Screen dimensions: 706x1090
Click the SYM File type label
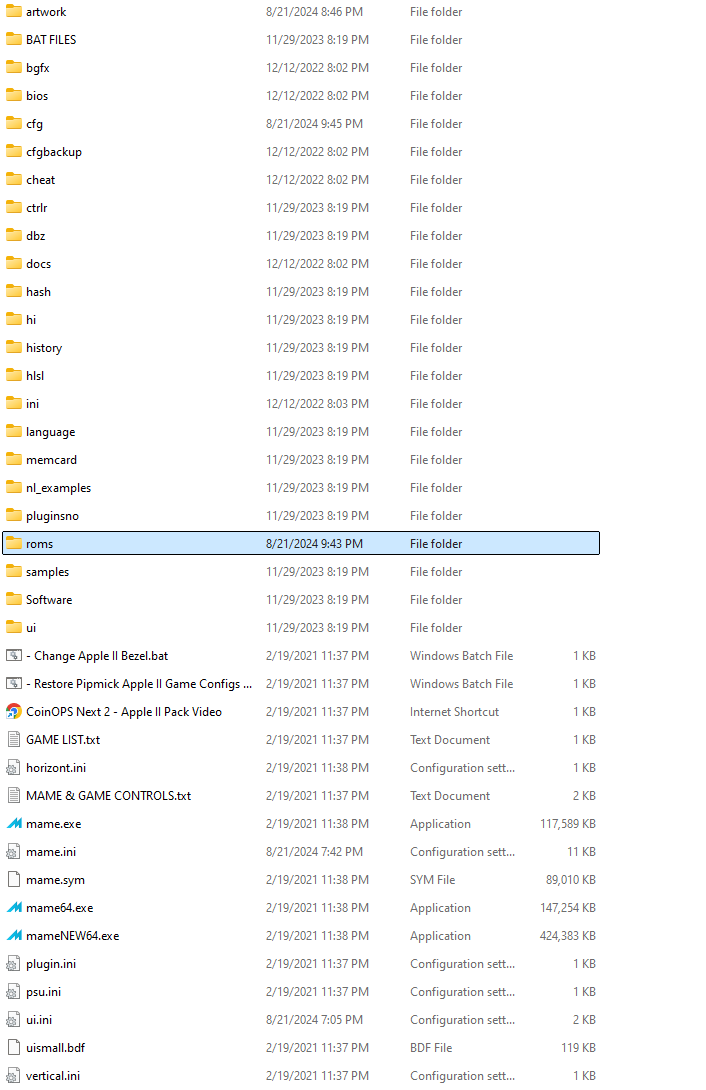(432, 879)
